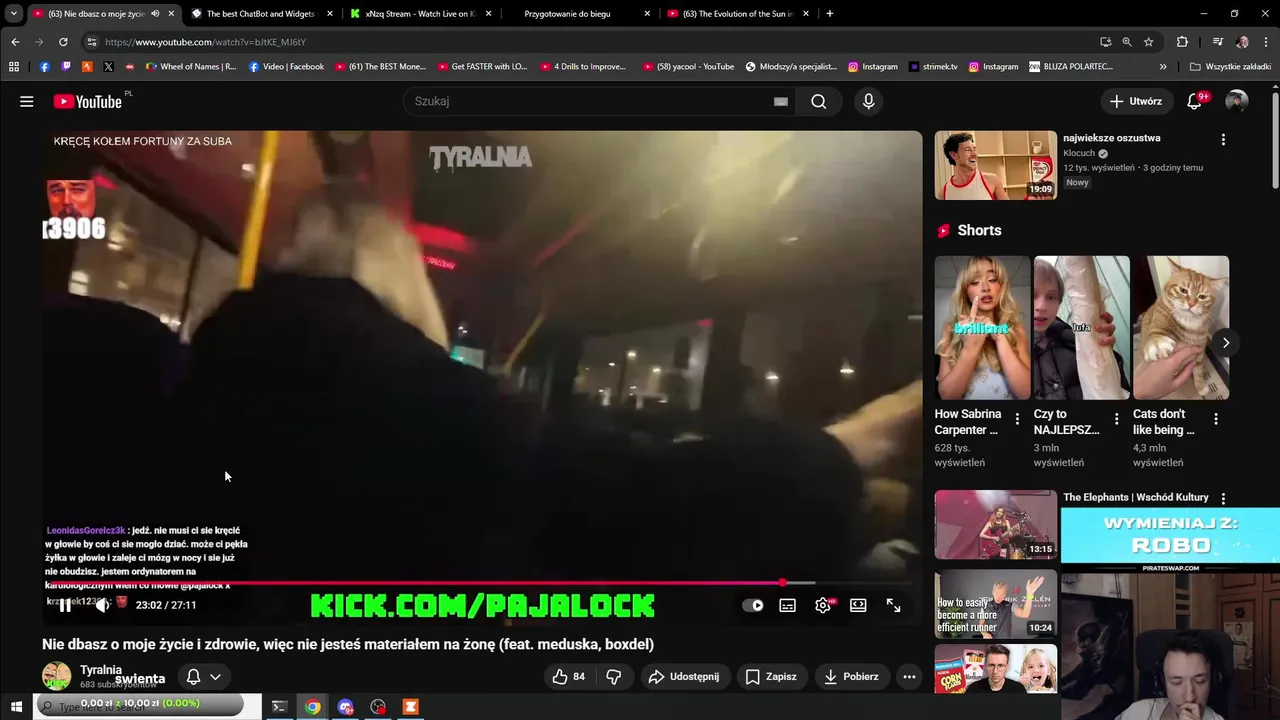Open the tab search dropdown arrow
Viewport: 1280px width, 720px height.
13,14
